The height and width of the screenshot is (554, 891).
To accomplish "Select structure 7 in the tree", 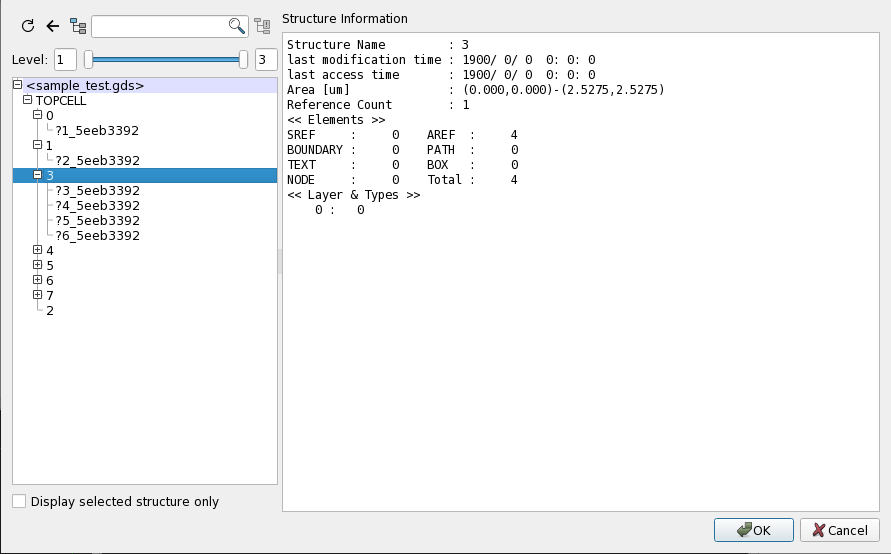I will [50, 295].
